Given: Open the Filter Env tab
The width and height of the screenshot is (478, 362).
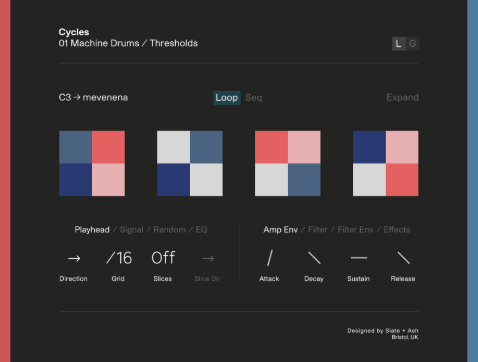Looking at the screenshot, I should [x=355, y=230].
